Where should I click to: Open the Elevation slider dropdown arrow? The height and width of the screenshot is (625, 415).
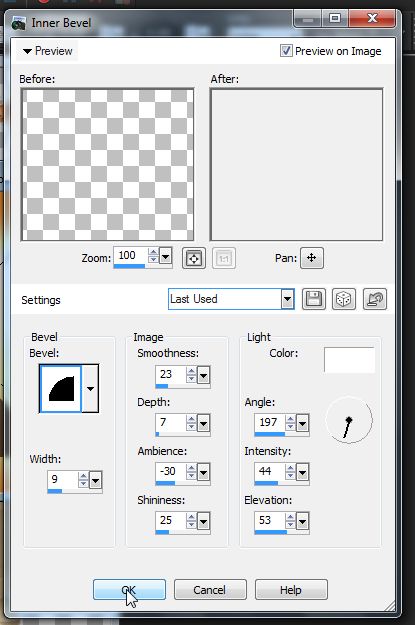[302, 521]
